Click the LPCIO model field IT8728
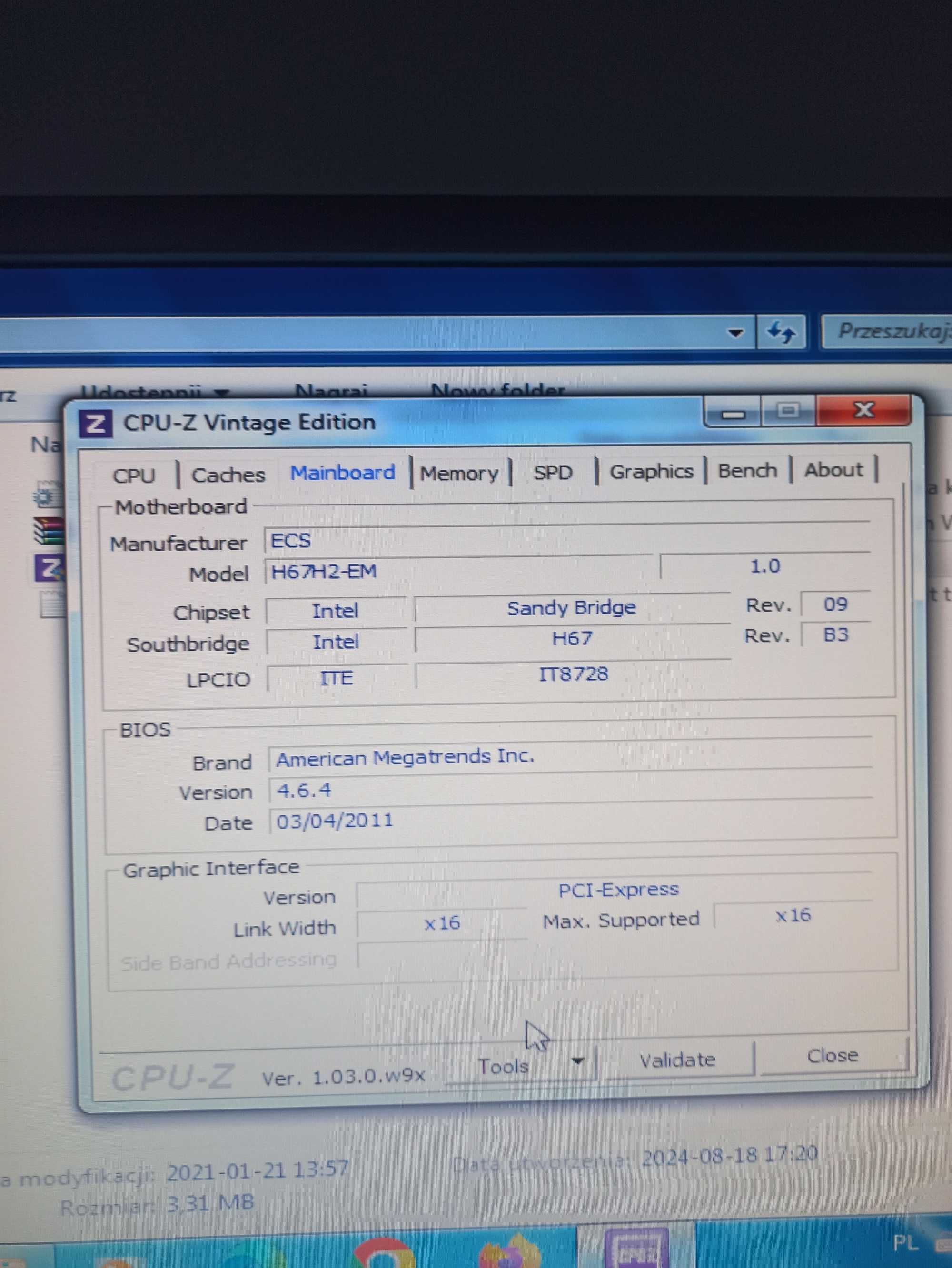The width and height of the screenshot is (952, 1268). pos(573,674)
